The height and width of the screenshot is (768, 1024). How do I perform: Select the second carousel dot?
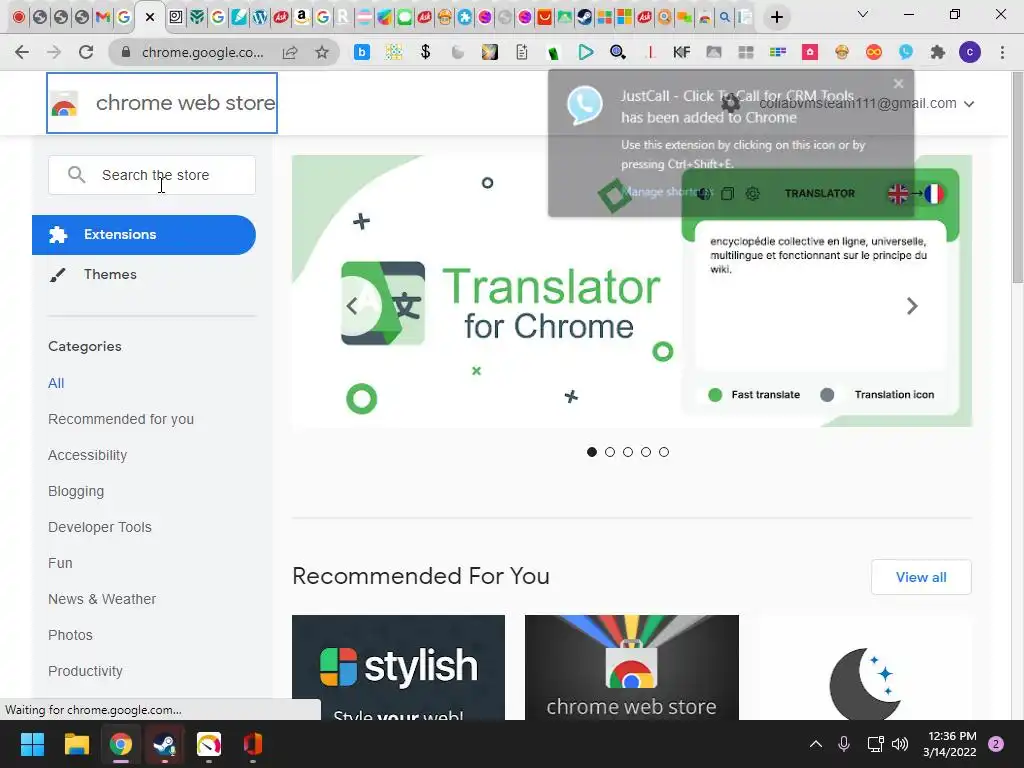tap(610, 452)
